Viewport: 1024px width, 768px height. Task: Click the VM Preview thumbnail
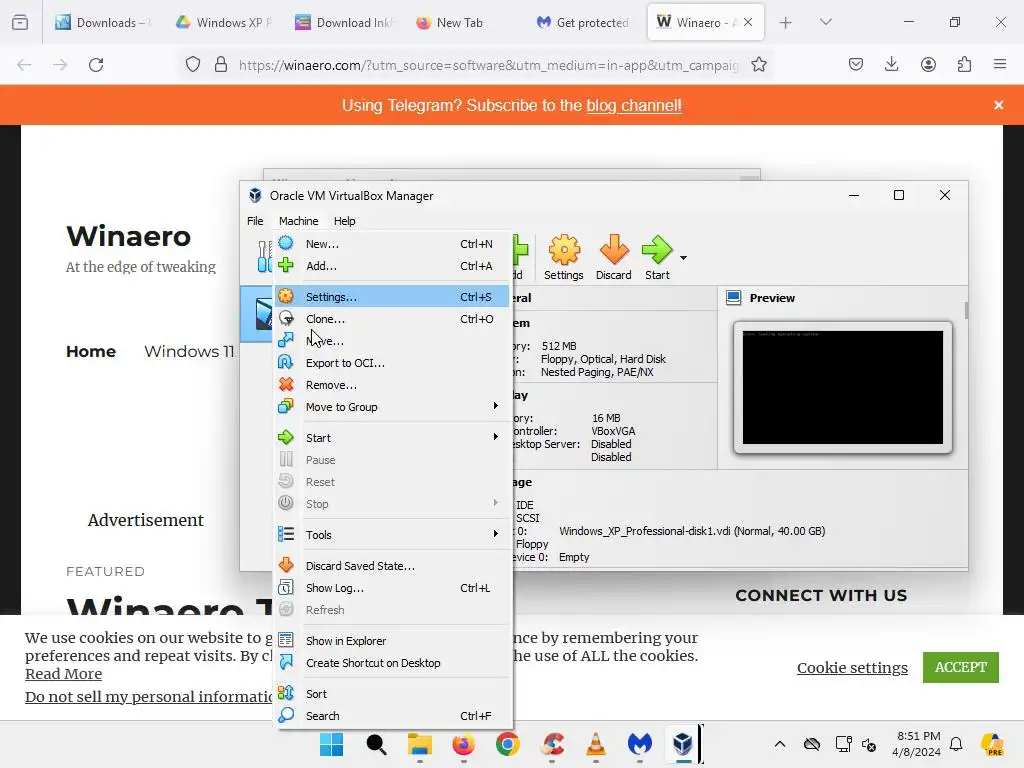click(x=842, y=387)
